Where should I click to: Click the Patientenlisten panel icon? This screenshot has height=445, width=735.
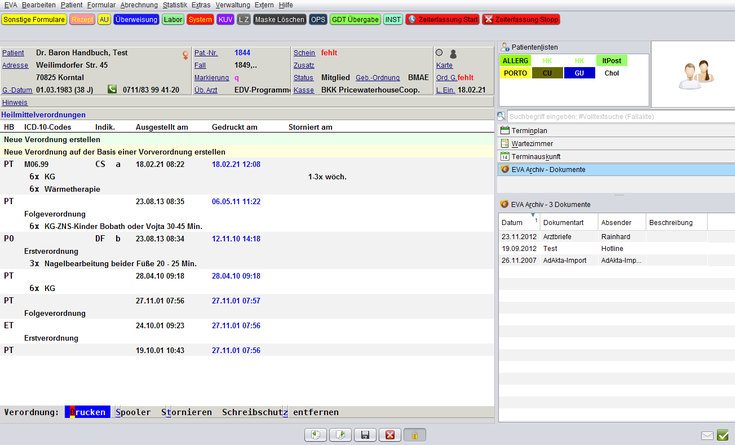click(505, 47)
